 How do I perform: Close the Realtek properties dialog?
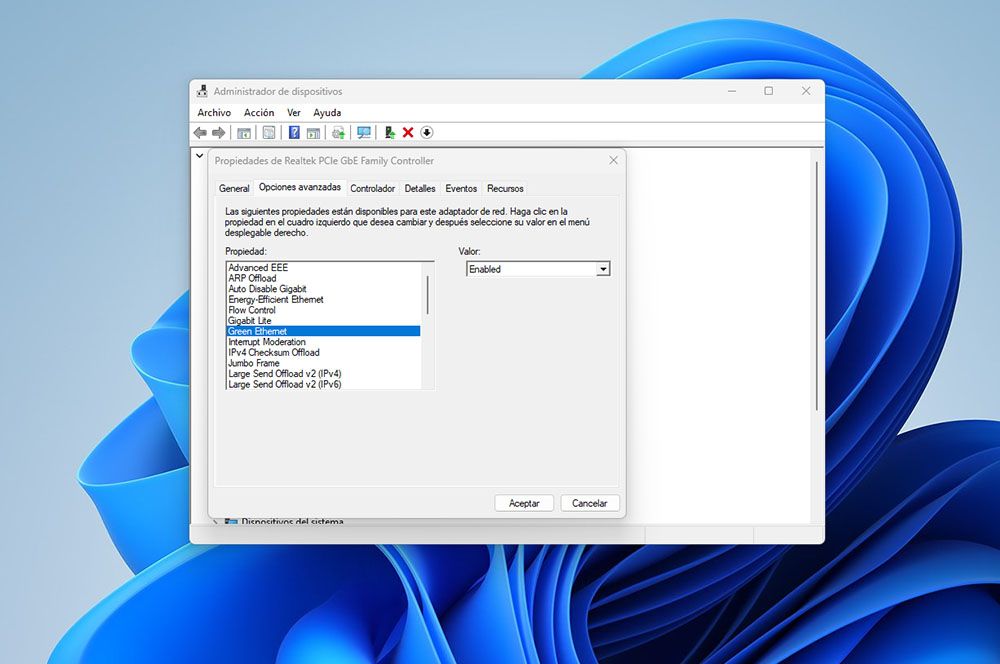614,160
